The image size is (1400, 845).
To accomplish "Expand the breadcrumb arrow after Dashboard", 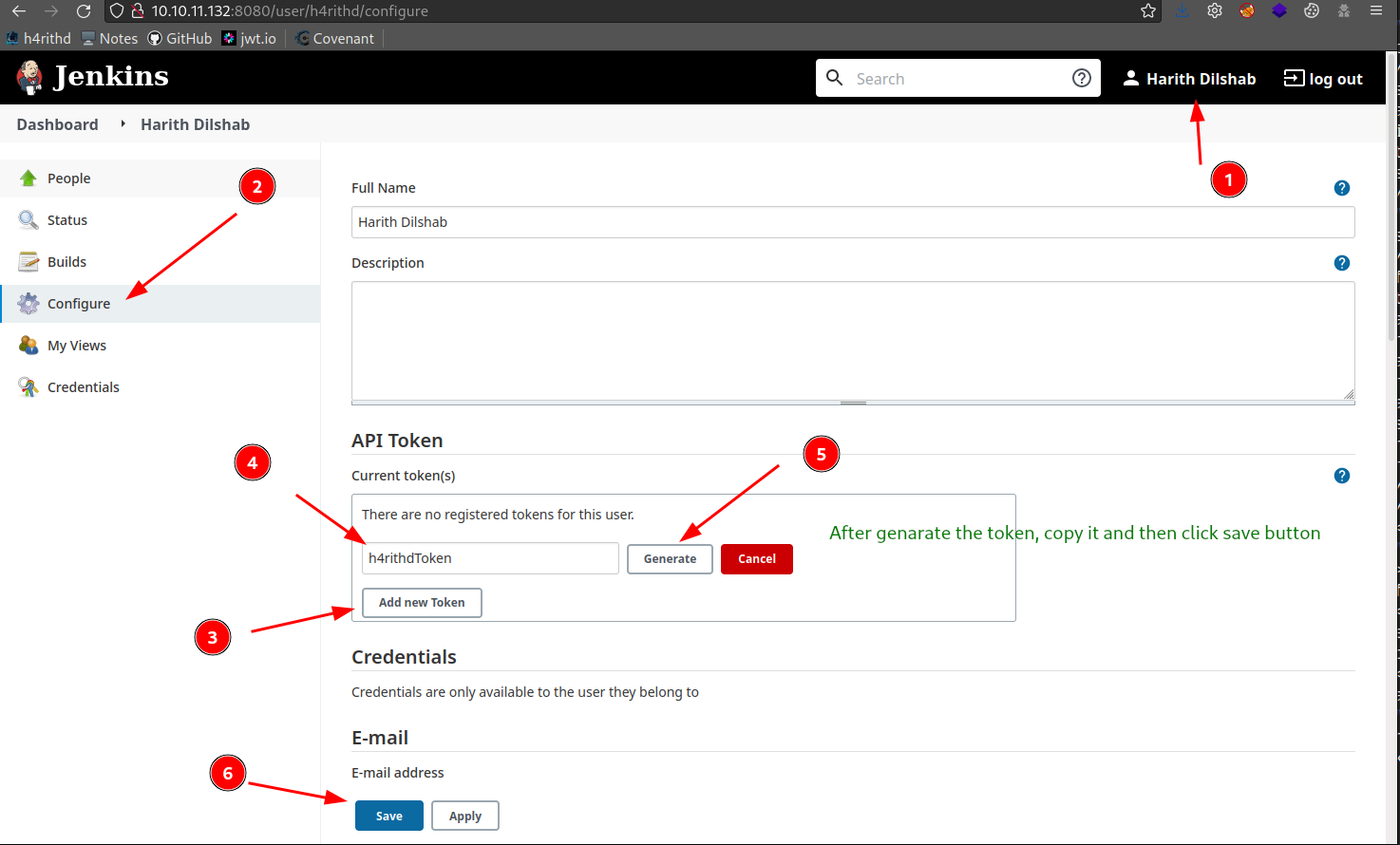I will (x=123, y=124).
